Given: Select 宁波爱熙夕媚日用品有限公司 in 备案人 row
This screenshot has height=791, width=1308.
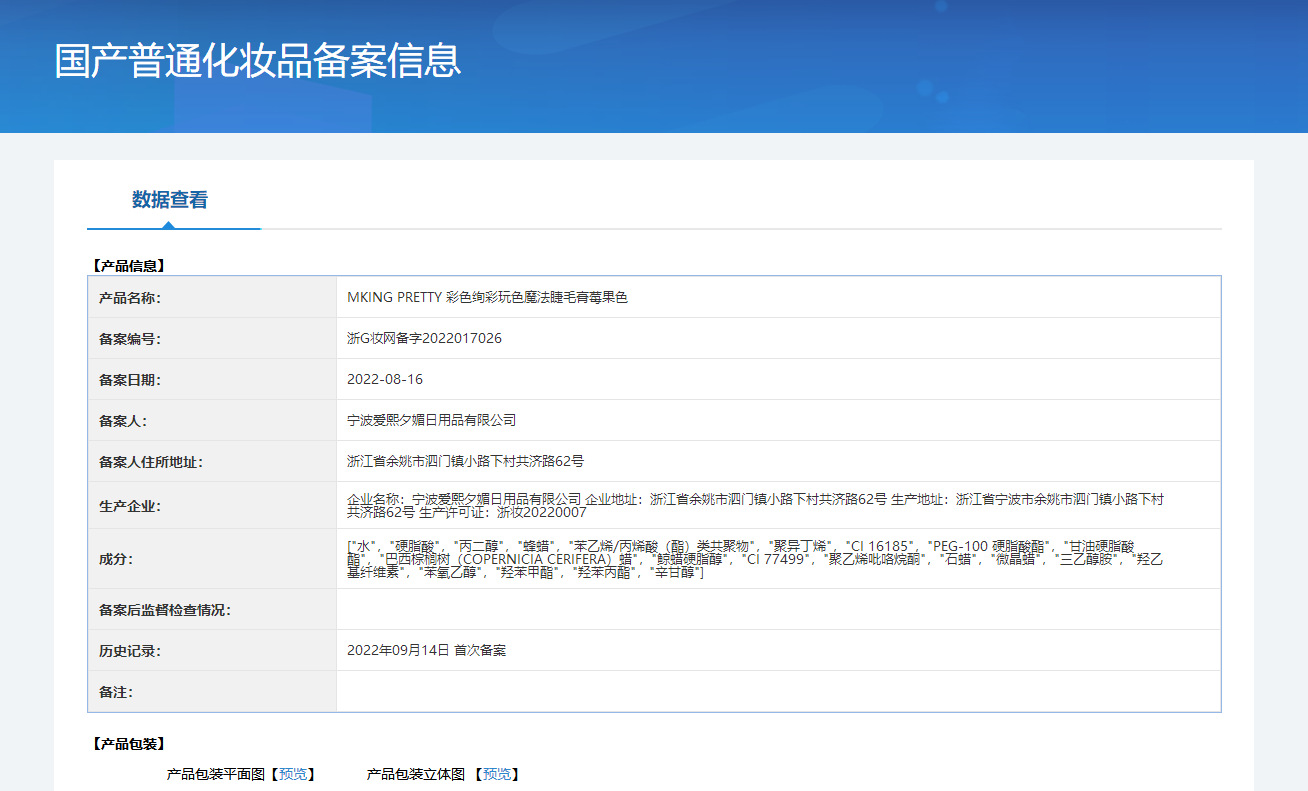Looking at the screenshot, I should (431, 420).
